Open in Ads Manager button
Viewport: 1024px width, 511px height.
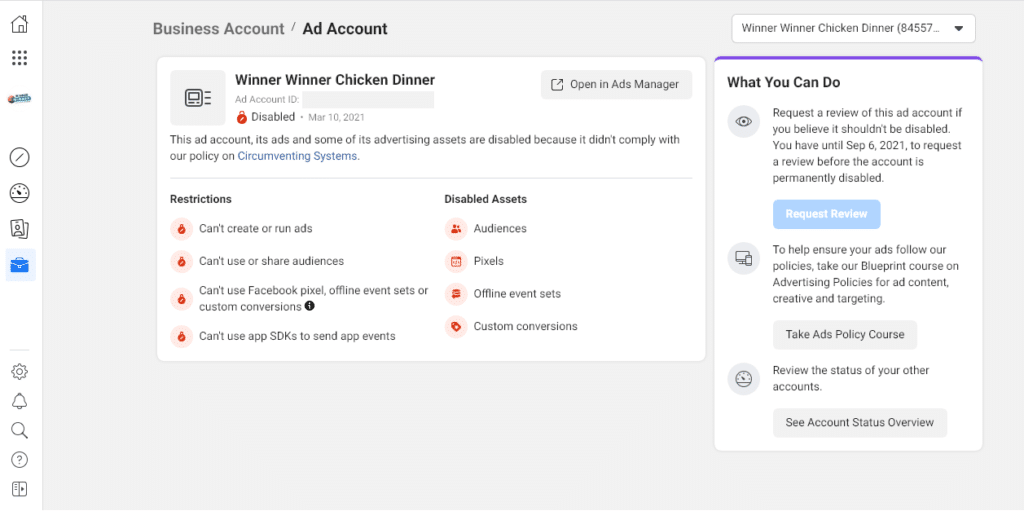[x=616, y=85]
